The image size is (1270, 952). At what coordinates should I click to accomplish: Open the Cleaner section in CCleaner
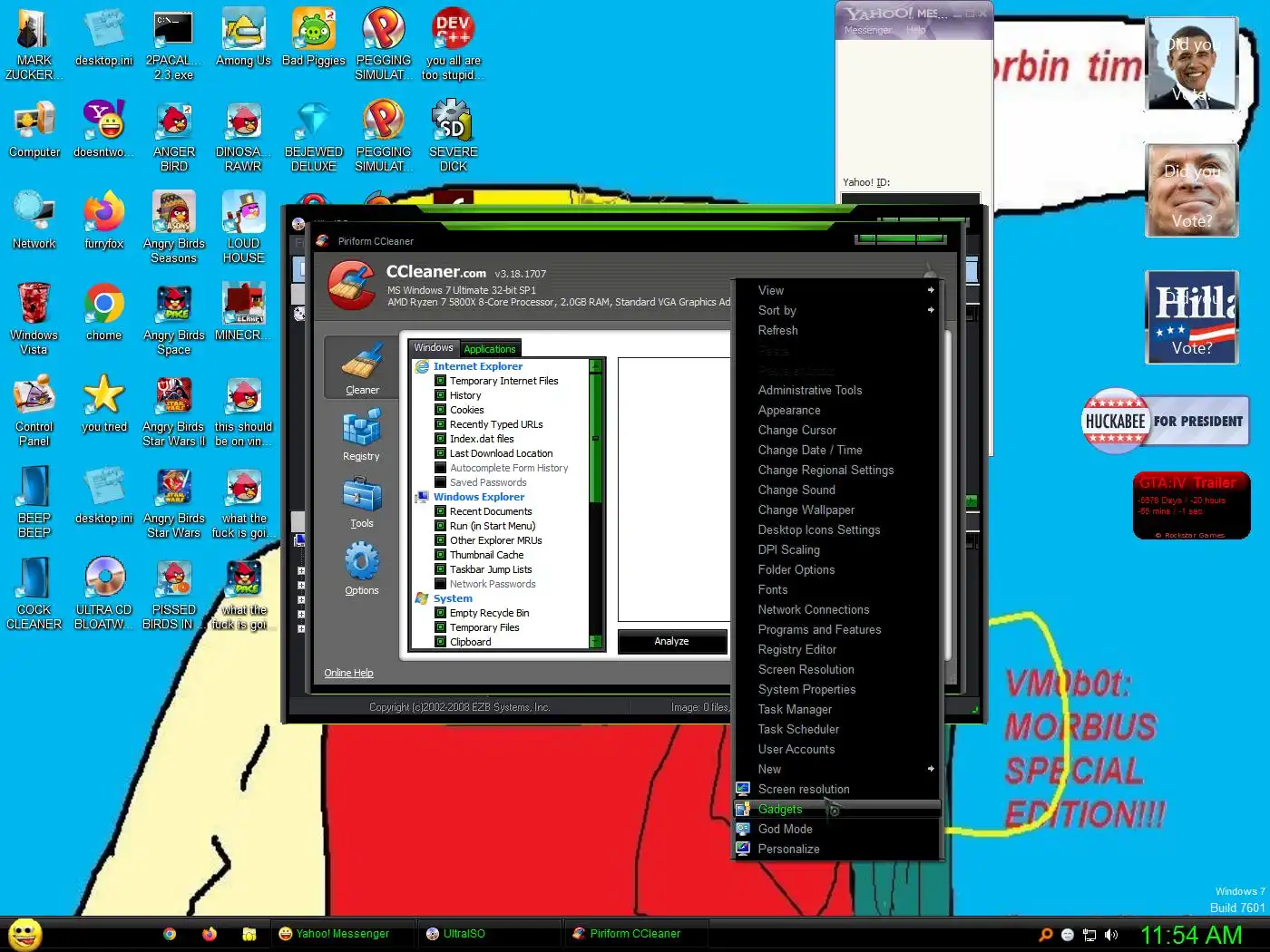[362, 367]
